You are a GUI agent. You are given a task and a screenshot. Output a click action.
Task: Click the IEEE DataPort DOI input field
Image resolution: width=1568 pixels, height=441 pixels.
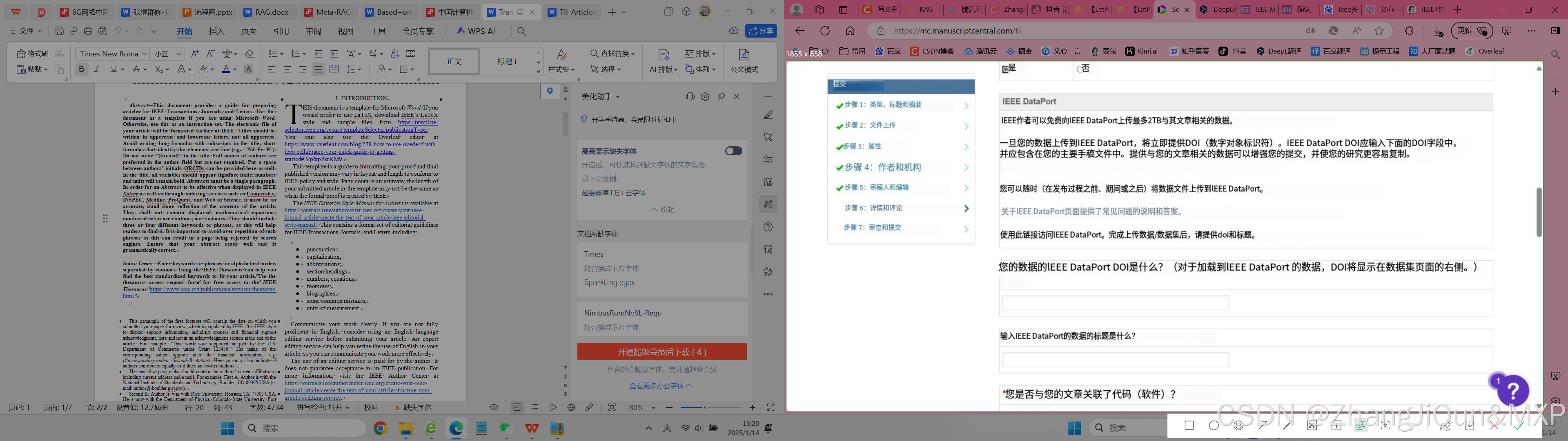pos(1115,303)
